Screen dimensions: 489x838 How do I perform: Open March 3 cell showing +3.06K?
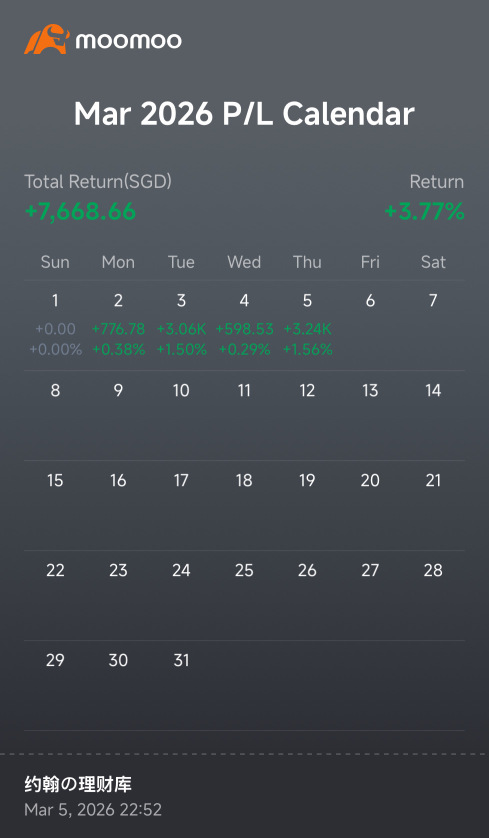click(181, 325)
